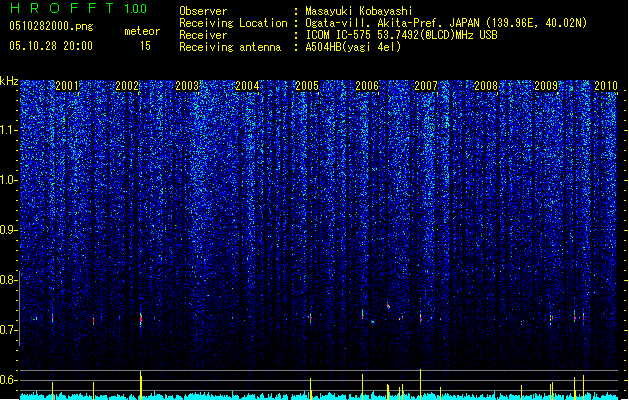Click the 2007 time marker
The image size is (629, 400).
pos(426,86)
